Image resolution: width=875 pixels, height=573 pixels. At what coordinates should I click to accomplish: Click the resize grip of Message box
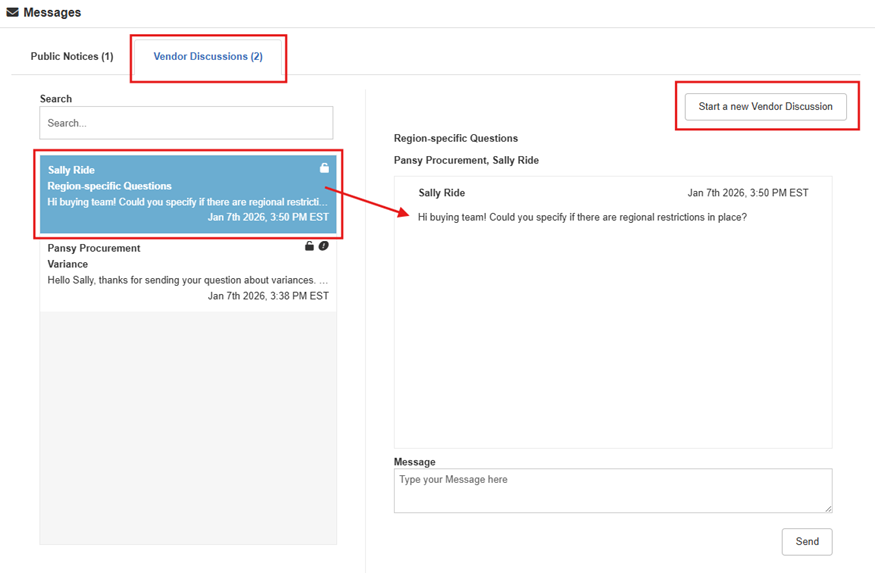click(828, 508)
